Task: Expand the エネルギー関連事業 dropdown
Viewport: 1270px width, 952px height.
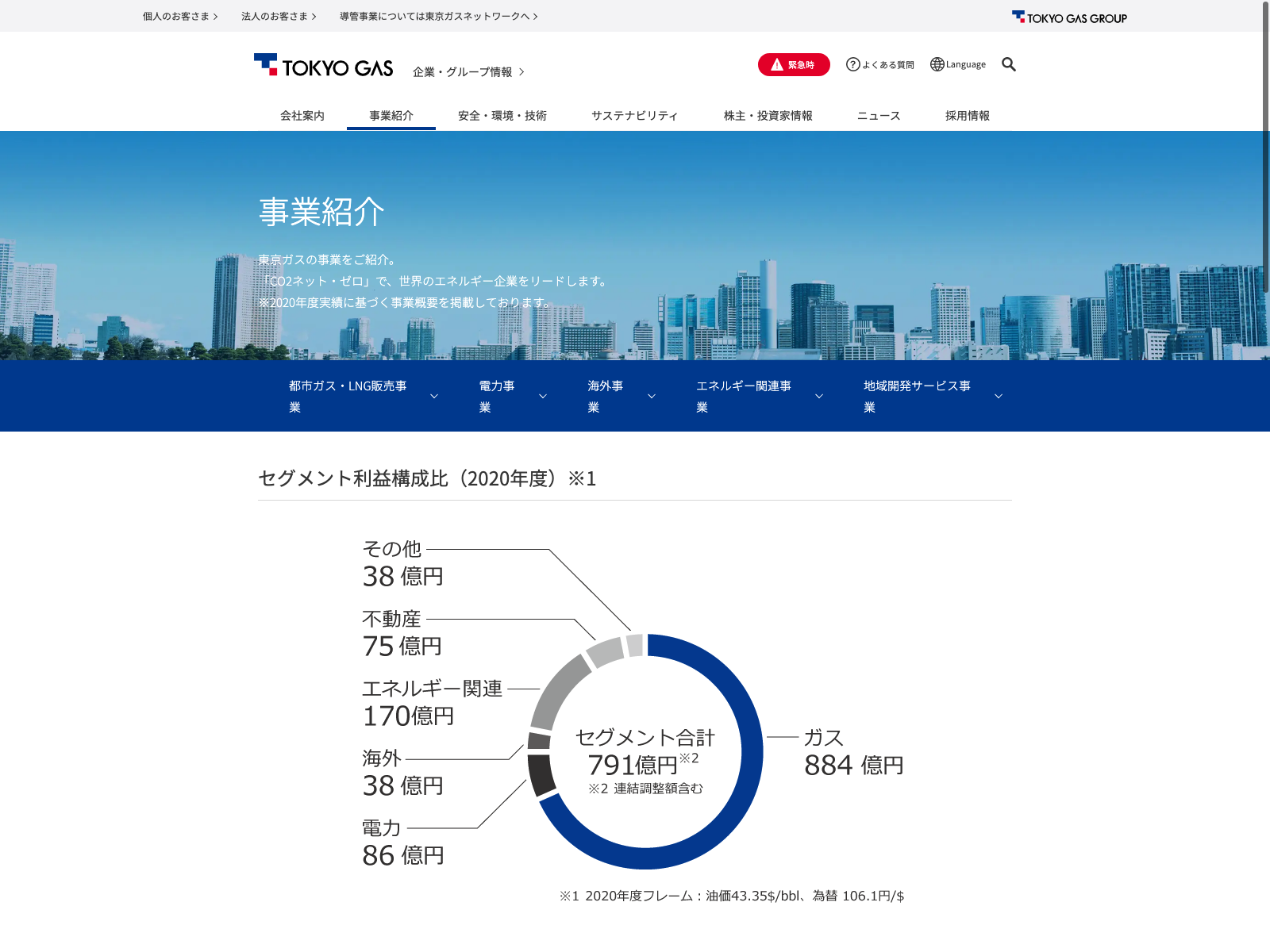Action: [x=819, y=396]
